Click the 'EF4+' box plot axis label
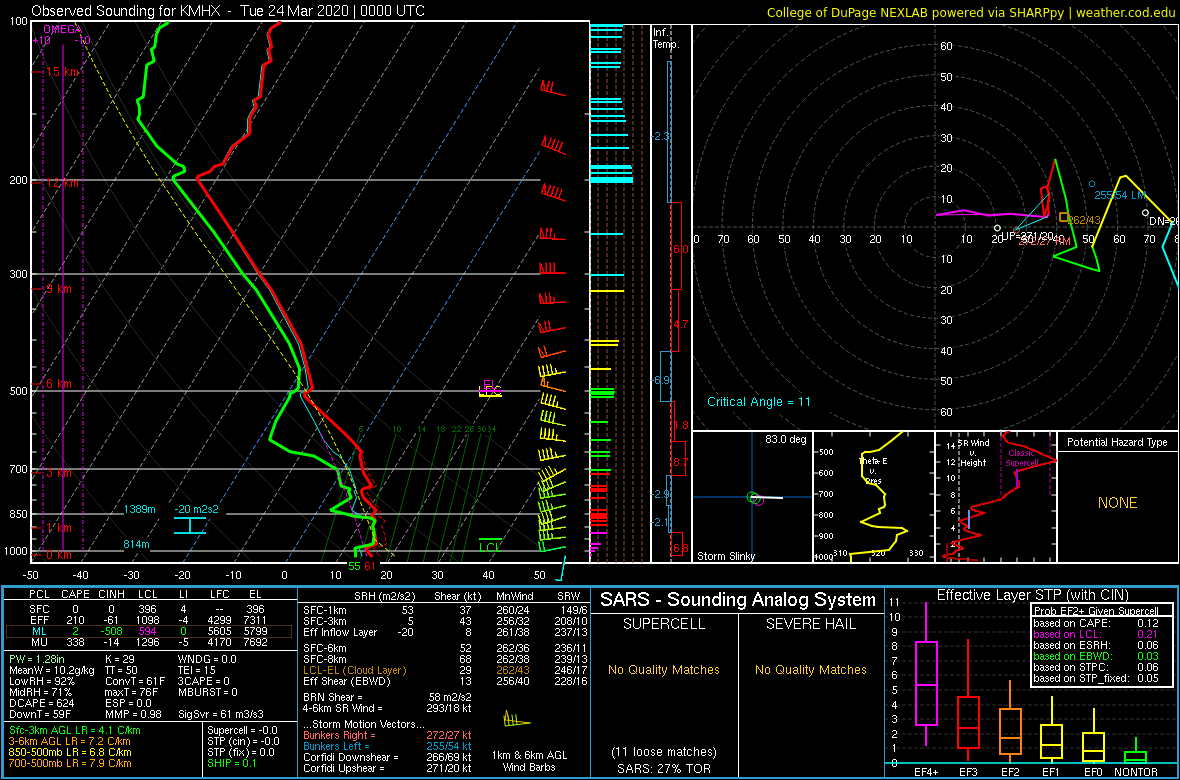Image resolution: width=1180 pixels, height=780 pixels. tap(925, 772)
